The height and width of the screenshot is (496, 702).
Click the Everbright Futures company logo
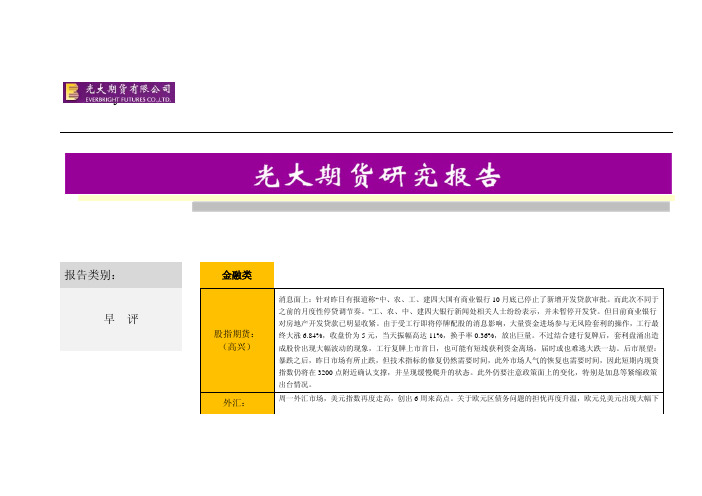pyautogui.click(x=119, y=93)
